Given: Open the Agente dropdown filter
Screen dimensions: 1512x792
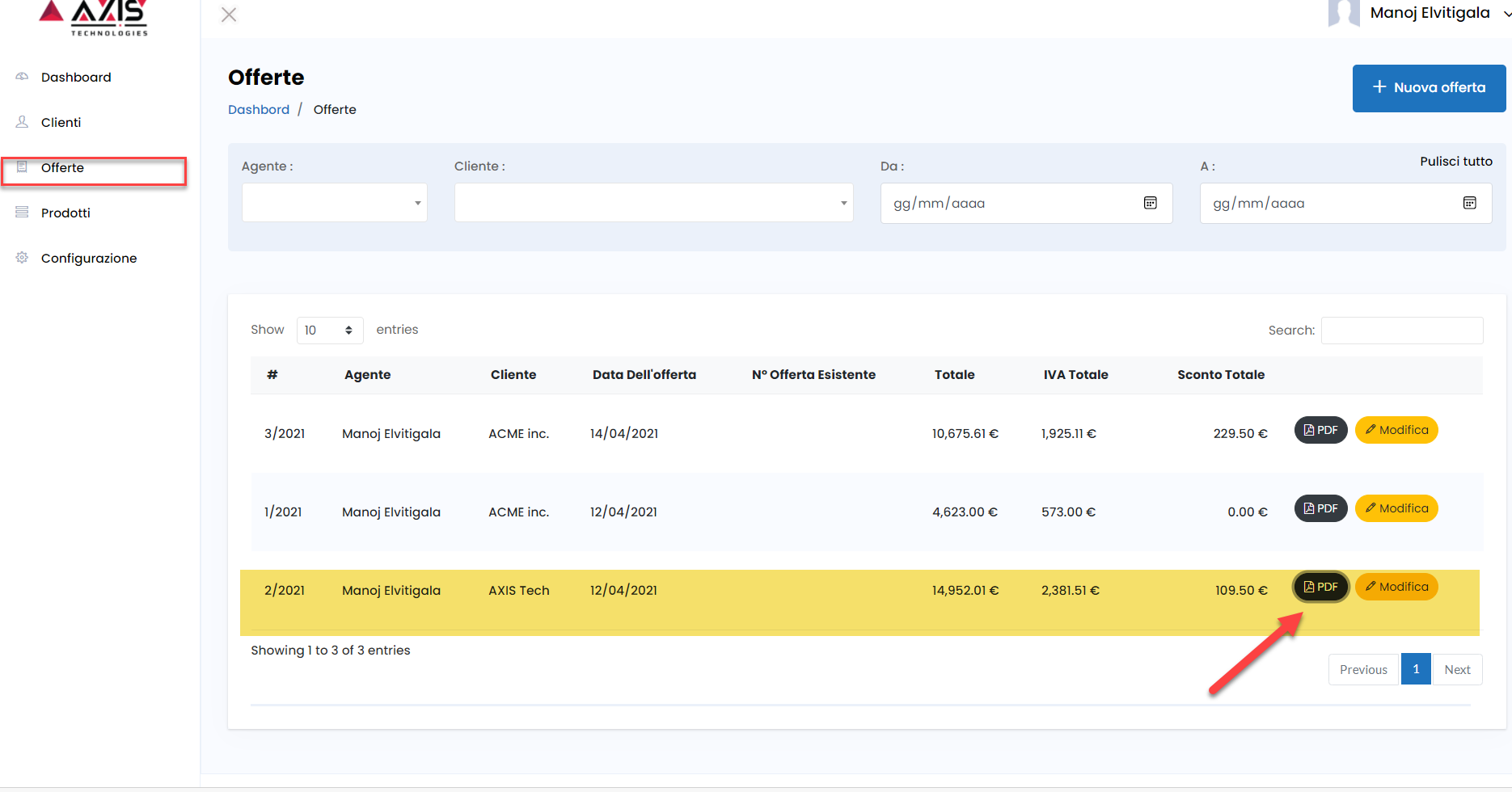Looking at the screenshot, I should [x=335, y=203].
